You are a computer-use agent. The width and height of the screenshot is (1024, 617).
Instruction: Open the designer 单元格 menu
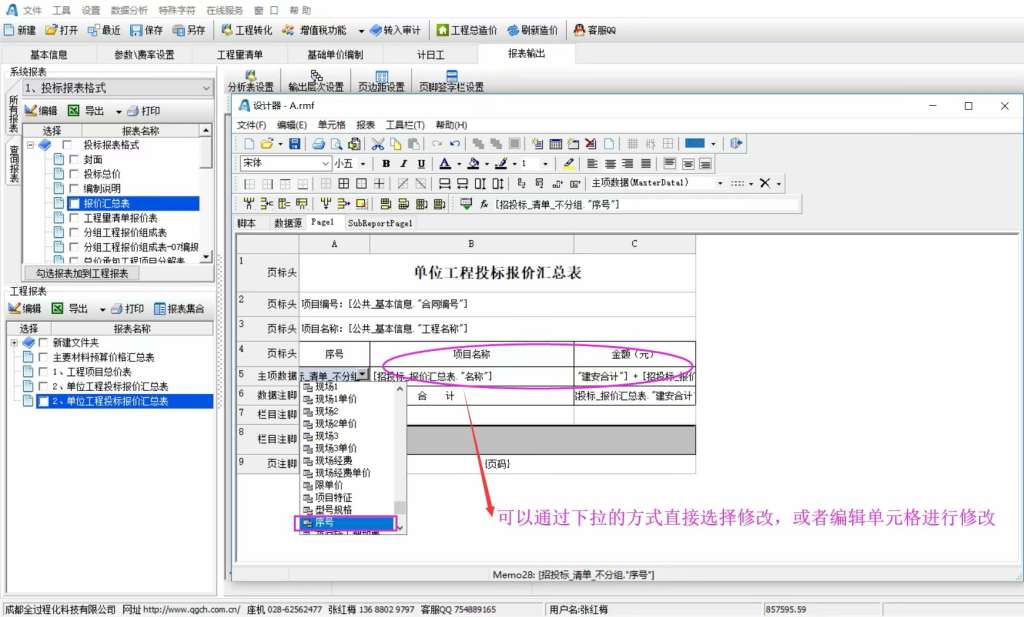tap(332, 125)
